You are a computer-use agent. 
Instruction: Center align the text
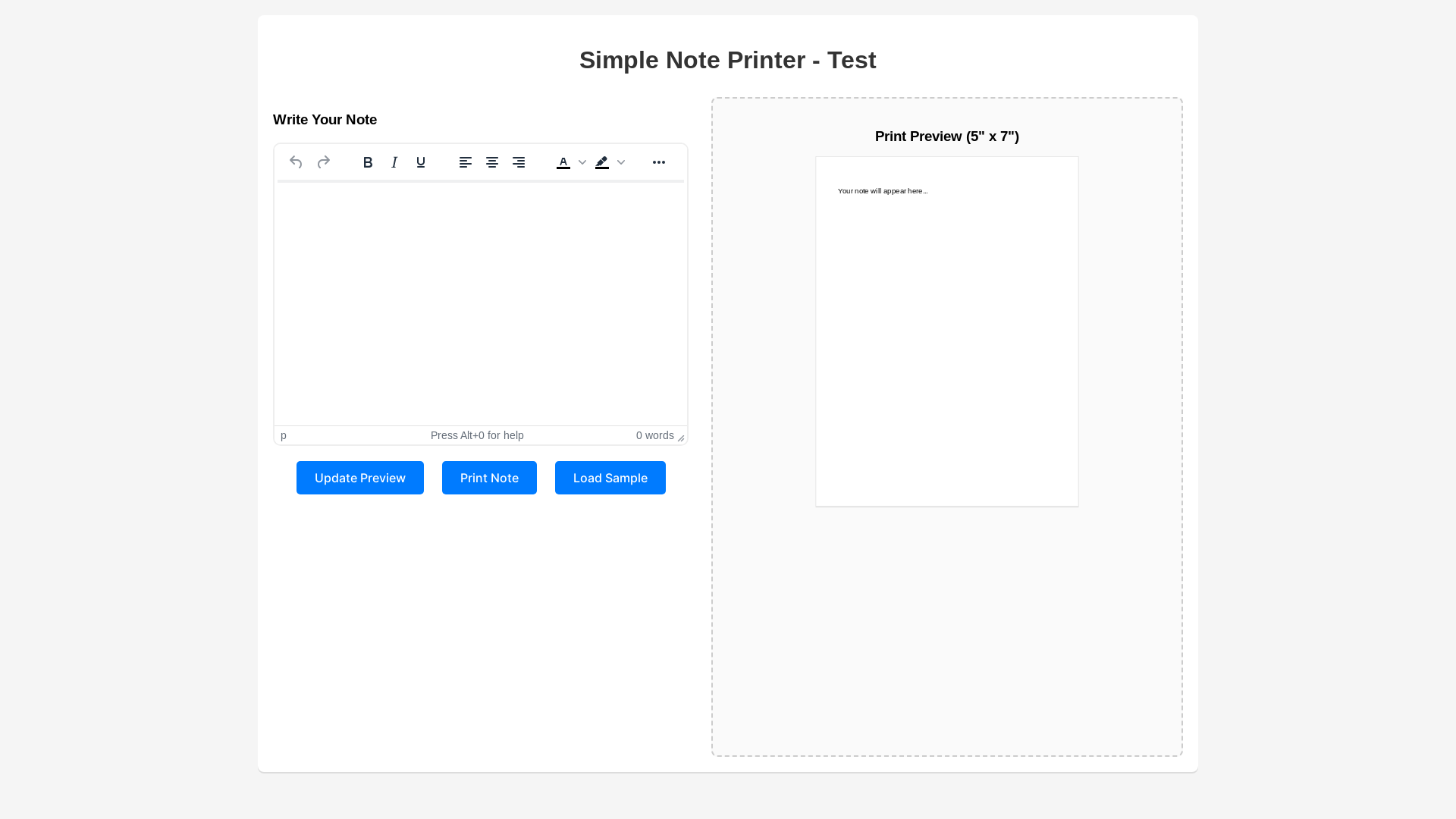click(x=492, y=162)
